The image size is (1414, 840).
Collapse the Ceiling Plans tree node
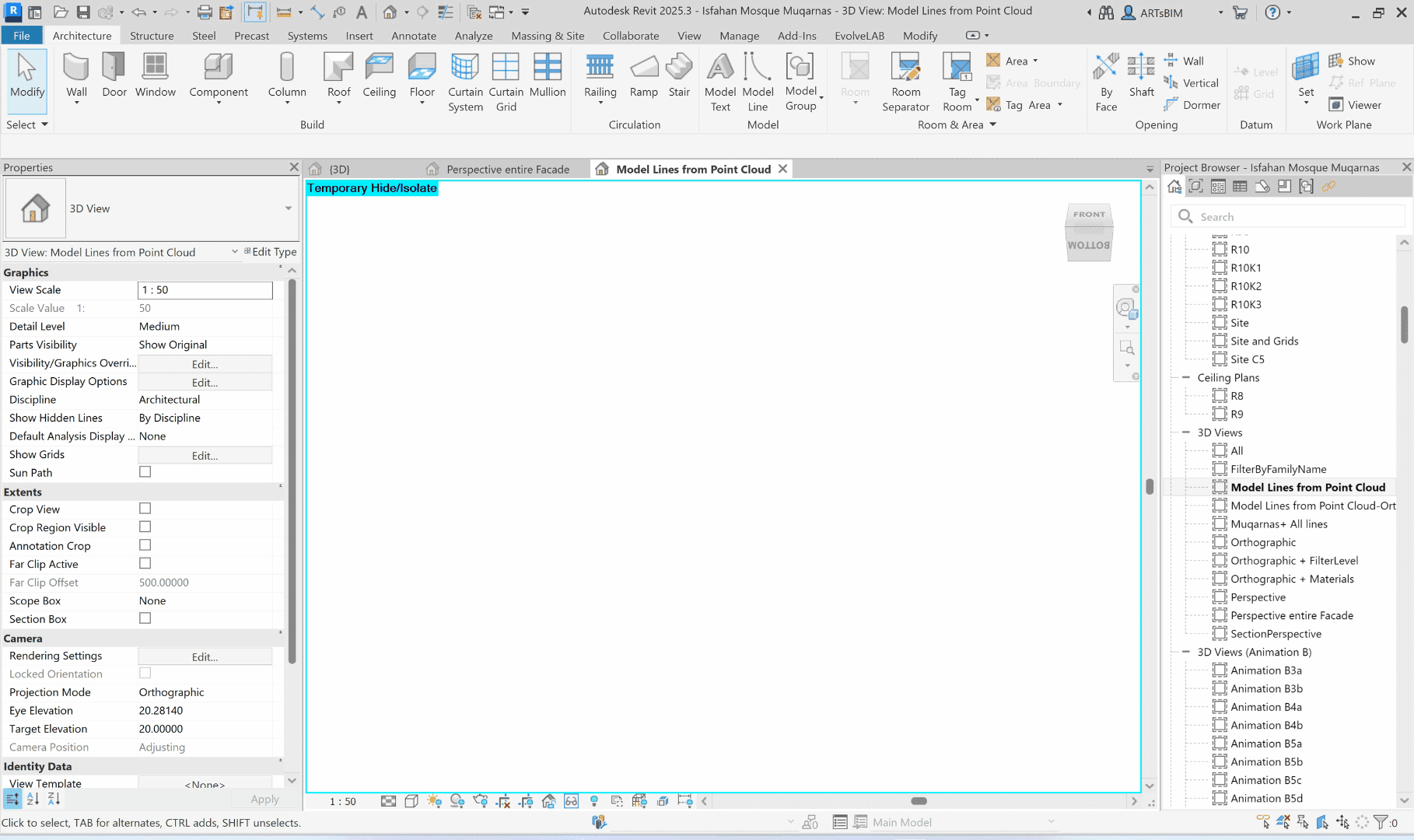(1186, 377)
